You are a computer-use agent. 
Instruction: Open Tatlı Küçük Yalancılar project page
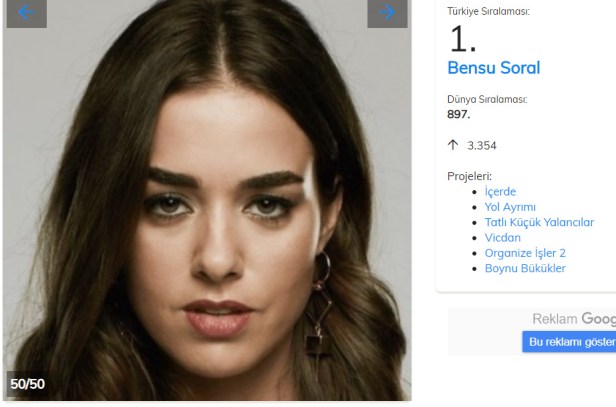[539, 222]
